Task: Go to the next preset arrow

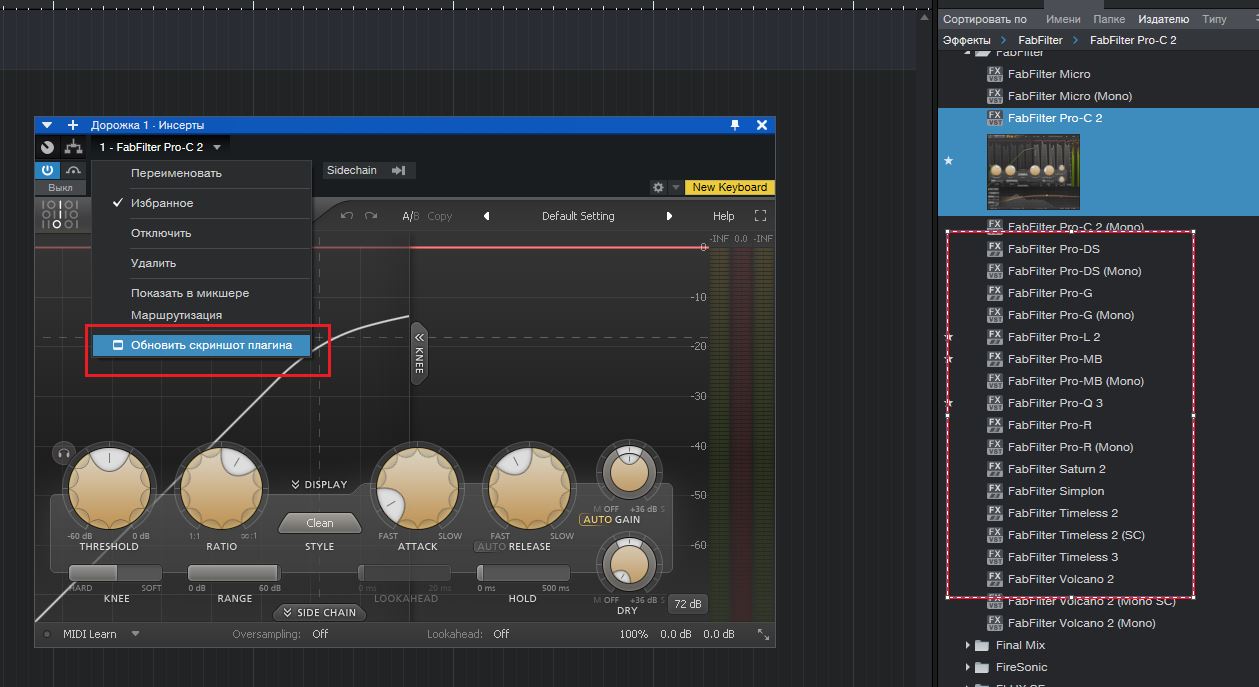Action: [669, 216]
